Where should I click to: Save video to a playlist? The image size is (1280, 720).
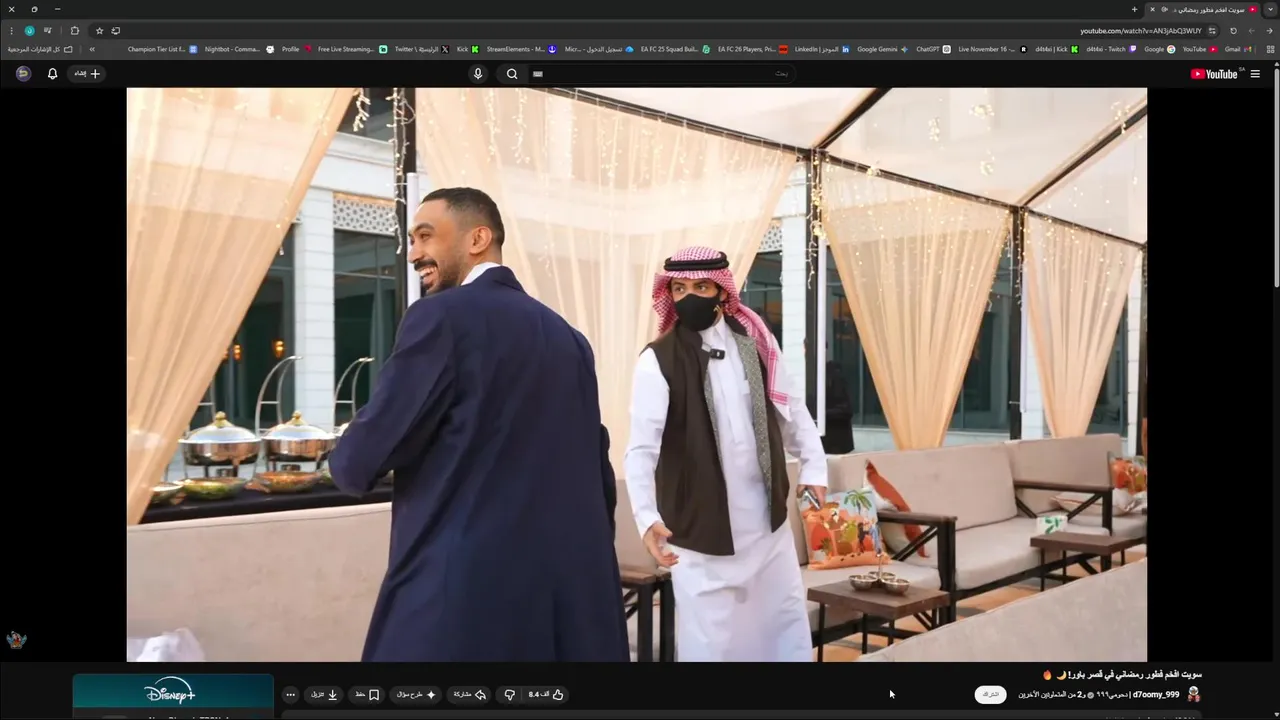pos(367,694)
